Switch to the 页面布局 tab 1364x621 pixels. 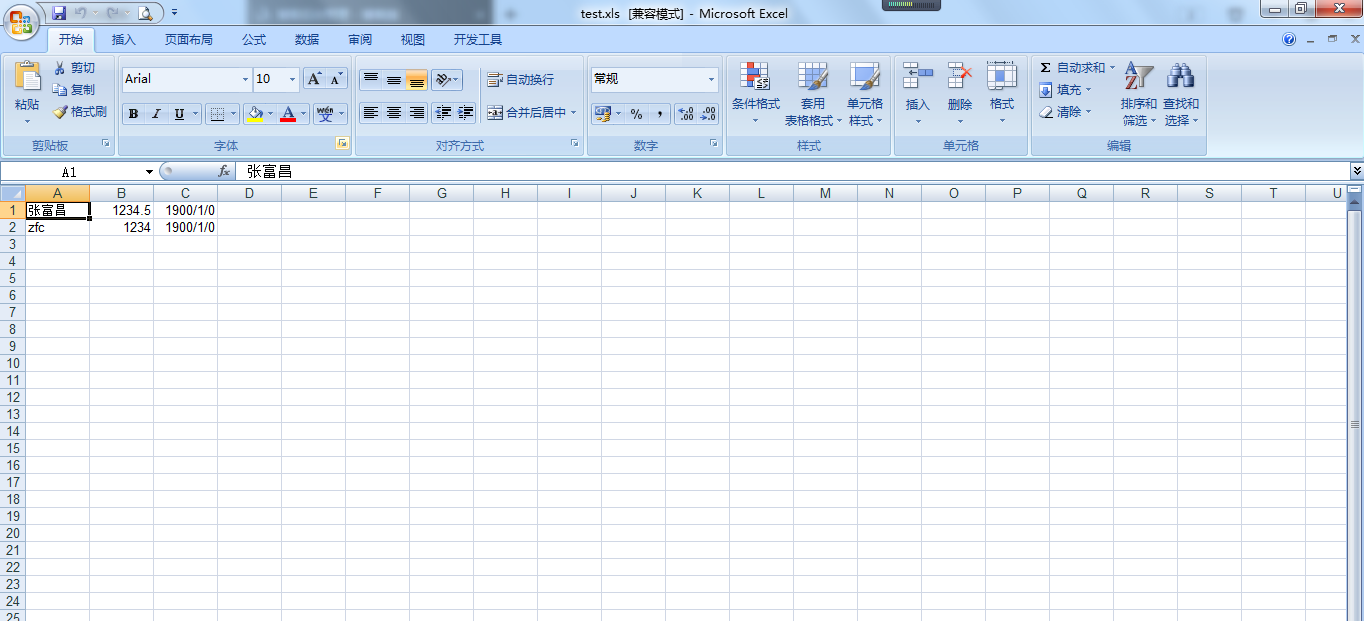(x=189, y=40)
